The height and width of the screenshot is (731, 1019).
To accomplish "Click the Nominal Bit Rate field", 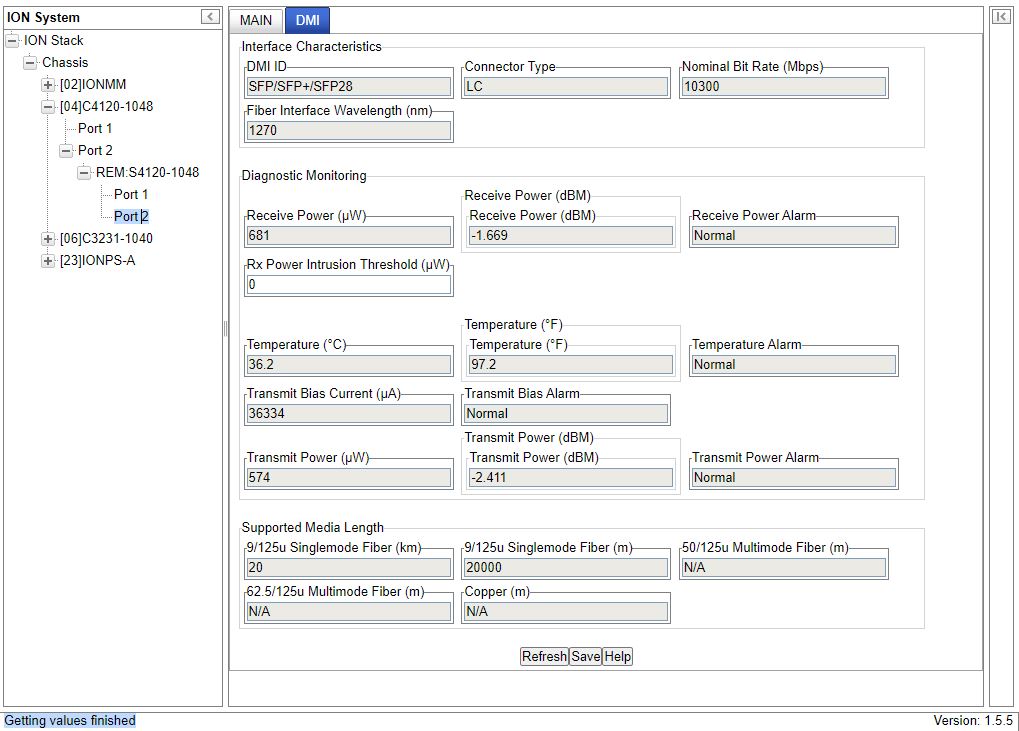I will [x=783, y=87].
